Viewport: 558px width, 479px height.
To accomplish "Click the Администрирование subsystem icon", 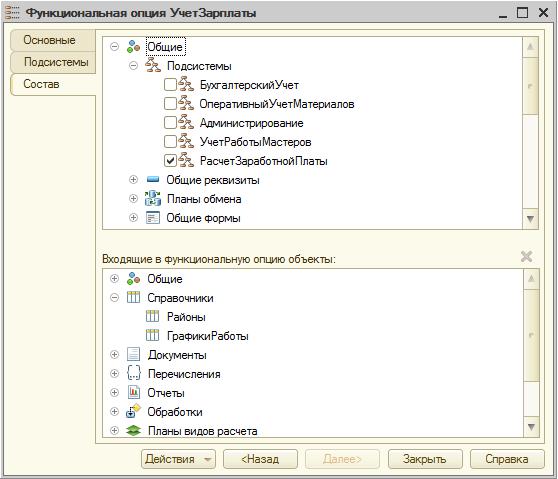I will (x=186, y=122).
